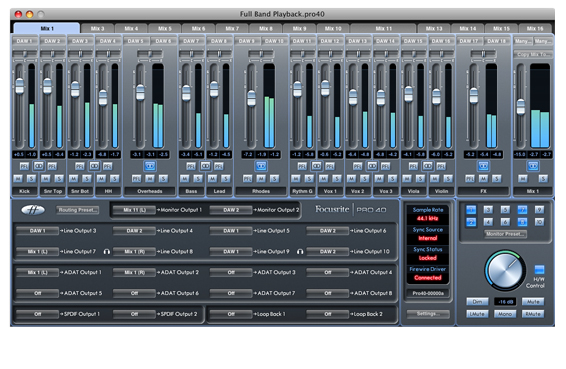Open the Monitor Preset dropdown
This screenshot has height=369, width=566.
(505, 234)
